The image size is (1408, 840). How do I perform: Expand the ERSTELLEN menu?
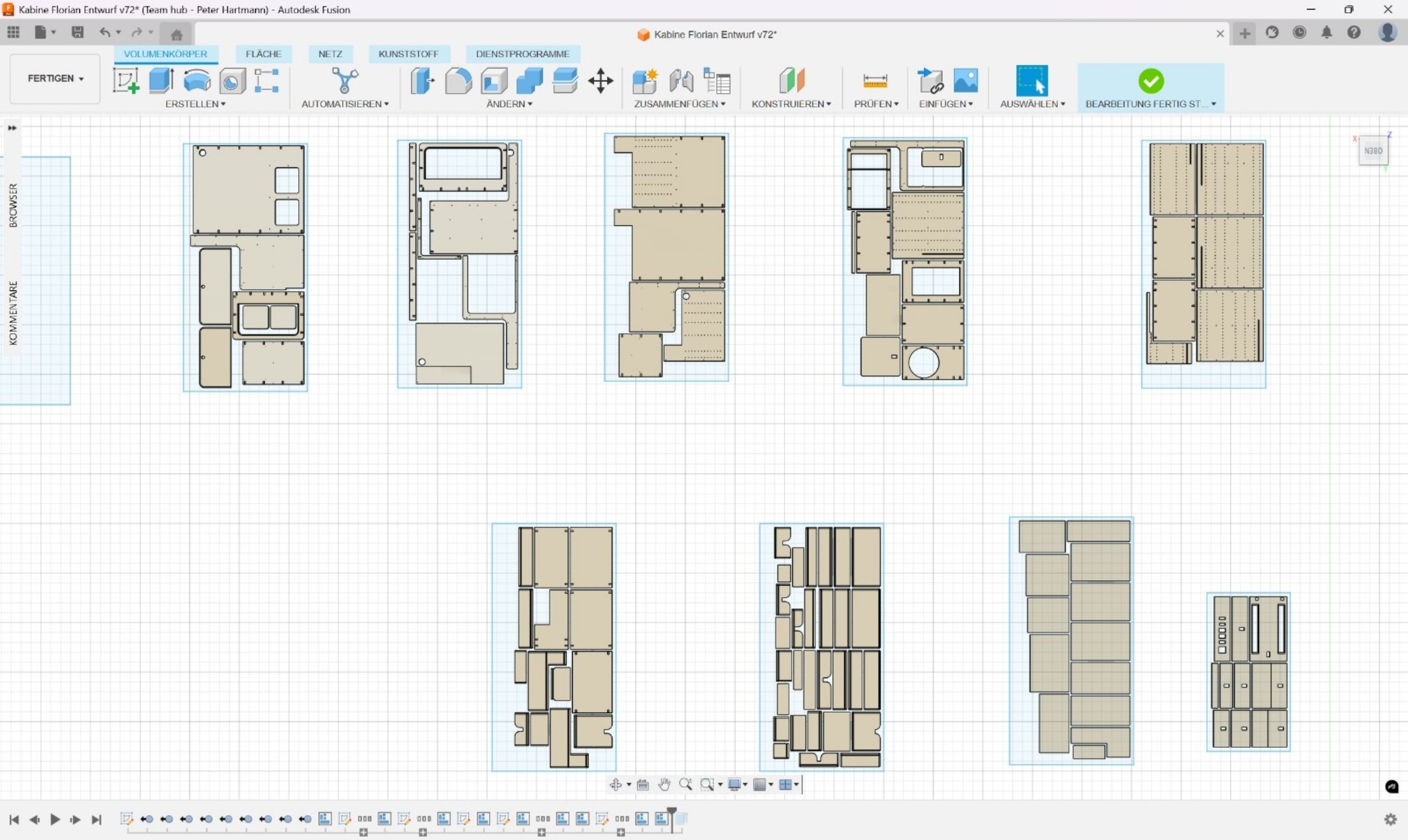(x=195, y=104)
